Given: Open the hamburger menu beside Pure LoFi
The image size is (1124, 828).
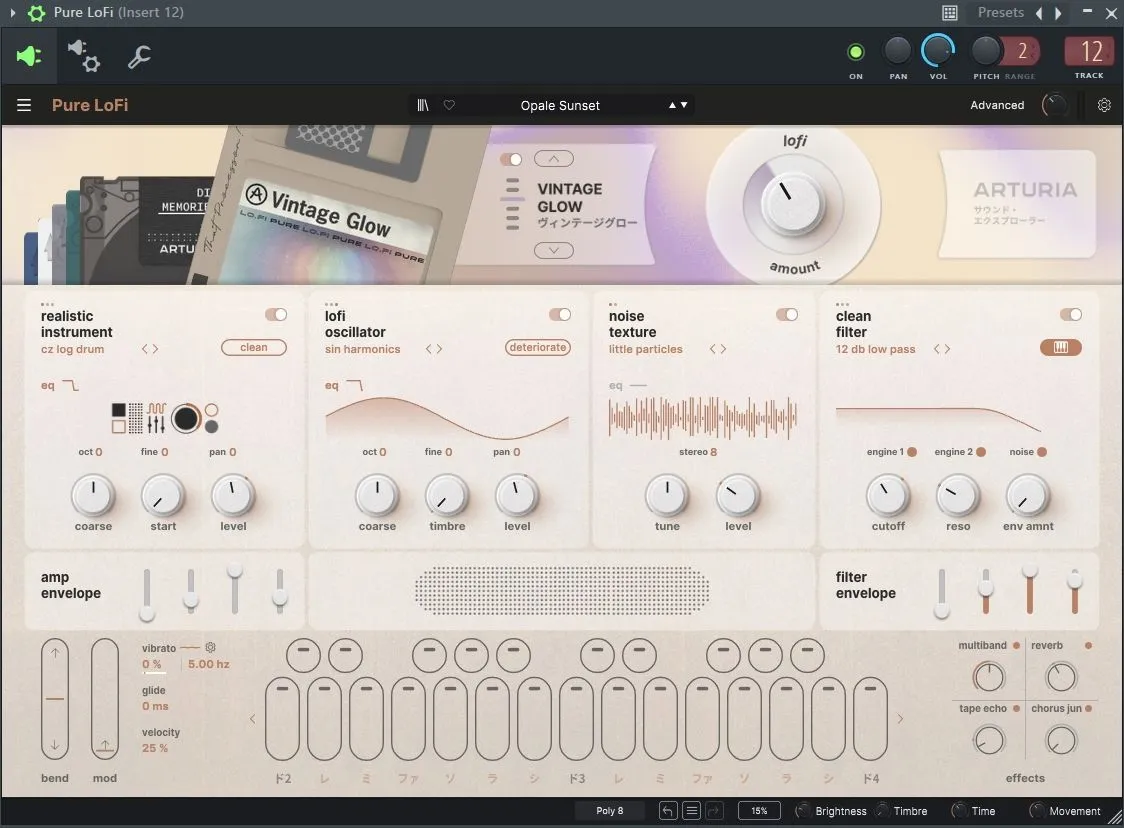Looking at the screenshot, I should [24, 105].
